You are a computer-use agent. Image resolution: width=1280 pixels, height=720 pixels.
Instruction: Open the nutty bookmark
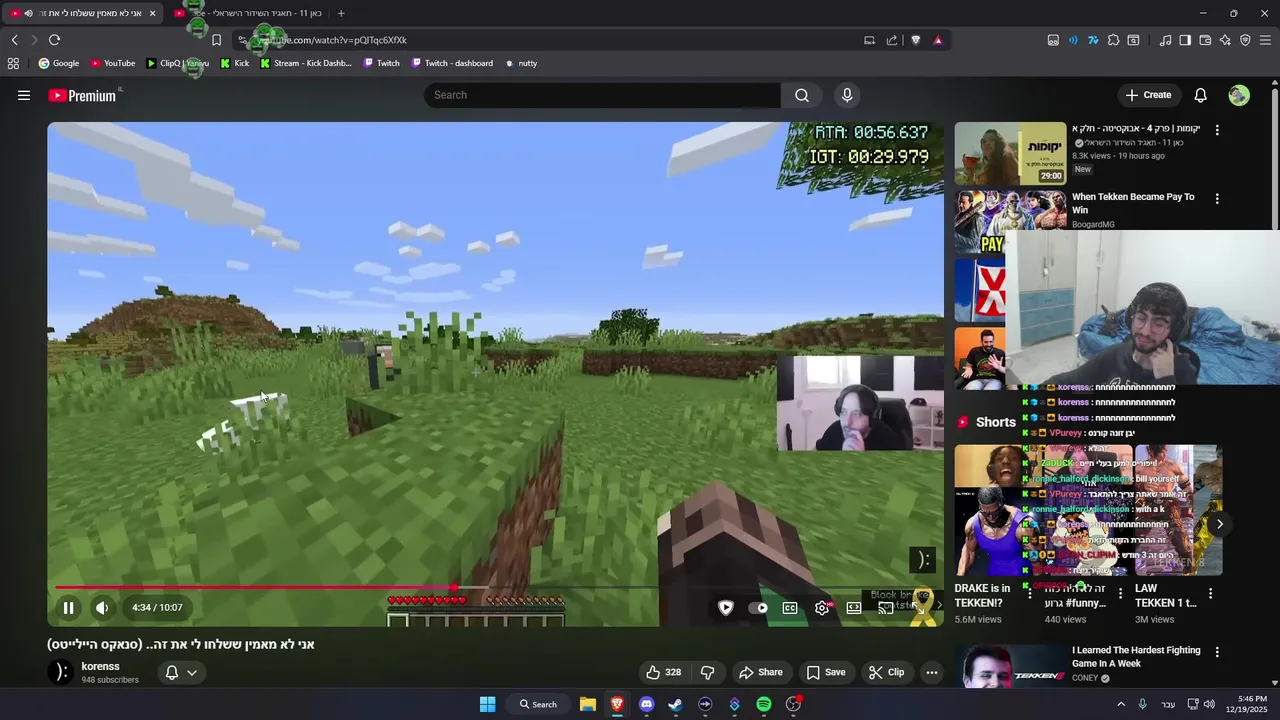click(x=521, y=63)
